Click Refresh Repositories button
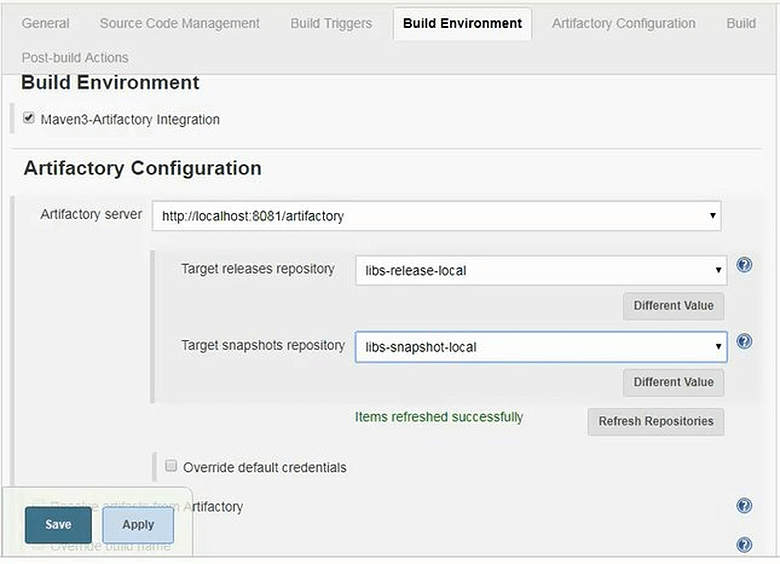 click(x=656, y=421)
